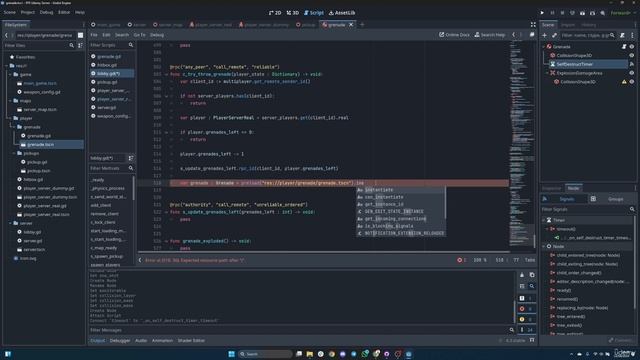Collapse the Grenade root node

(544, 47)
